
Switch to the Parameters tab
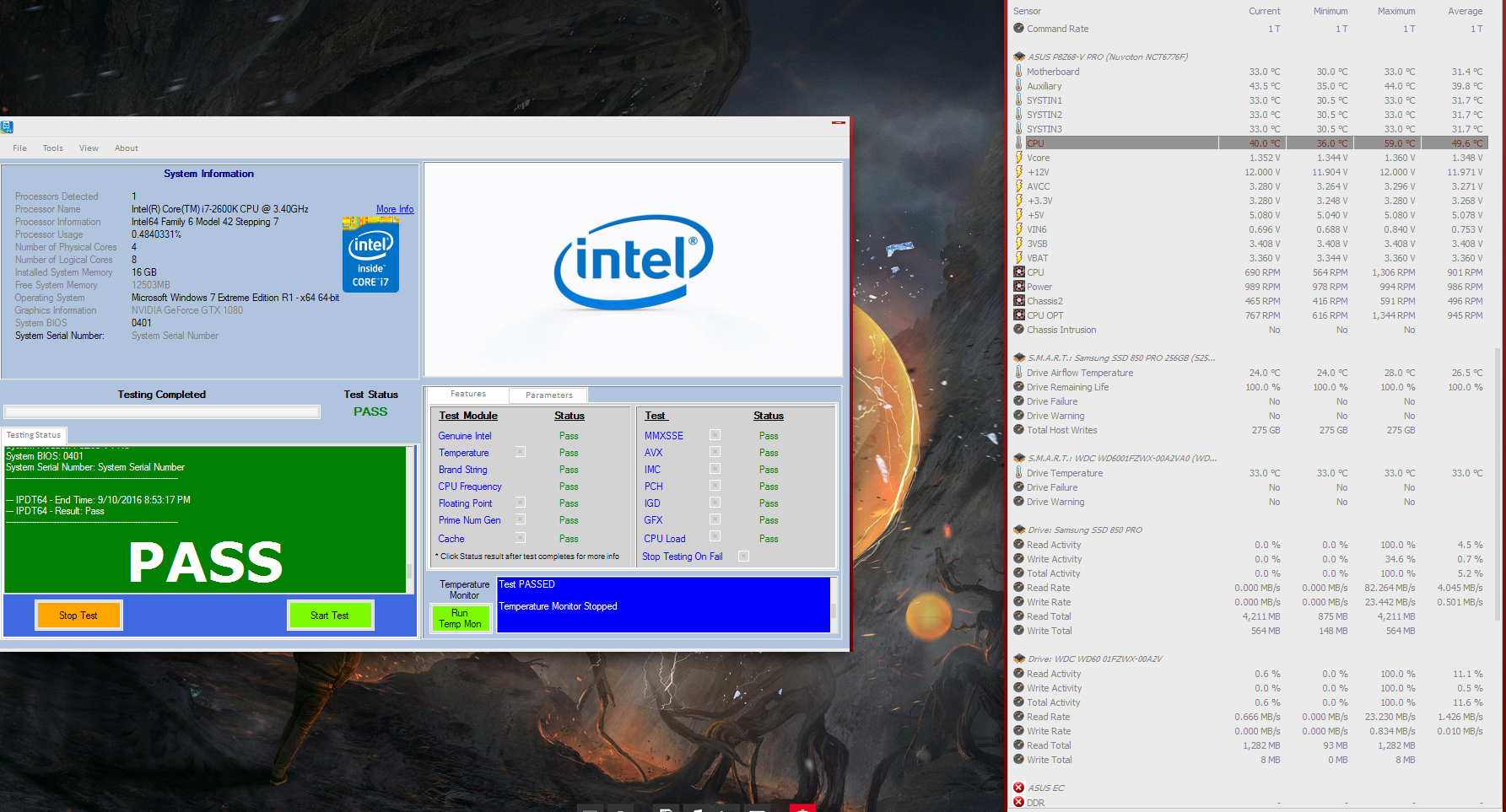coord(548,395)
